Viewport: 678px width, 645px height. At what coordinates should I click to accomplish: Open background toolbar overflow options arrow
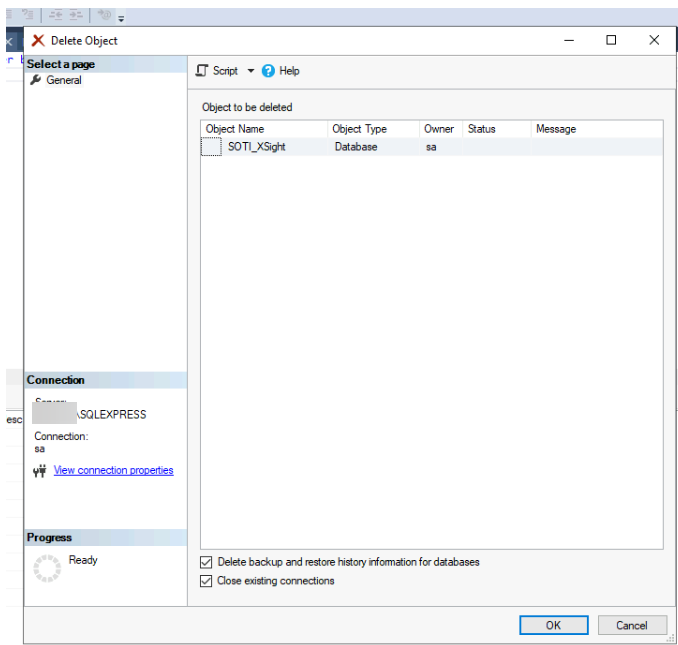tap(122, 19)
